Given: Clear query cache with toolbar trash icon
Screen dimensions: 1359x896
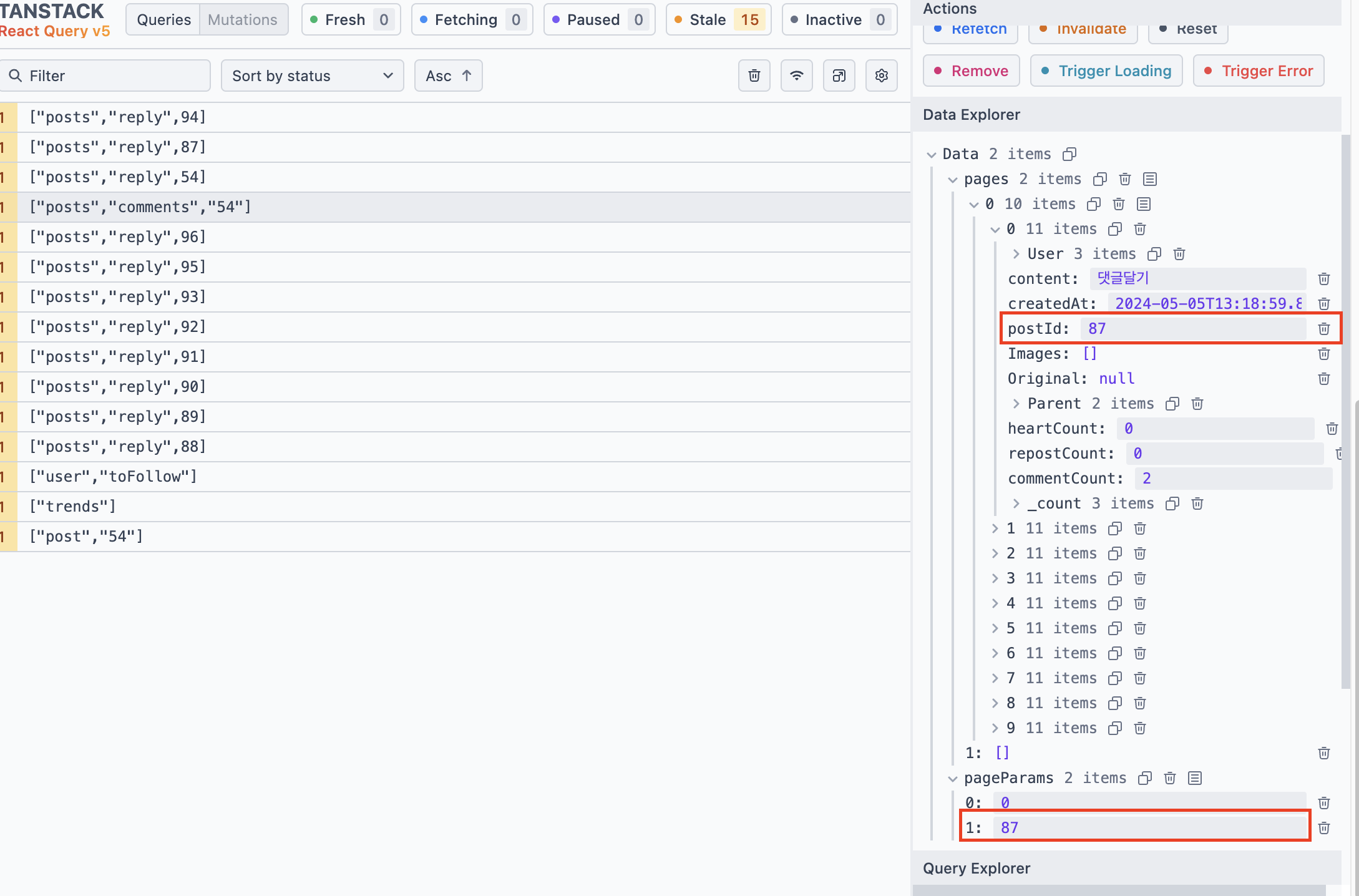Looking at the screenshot, I should click(754, 75).
